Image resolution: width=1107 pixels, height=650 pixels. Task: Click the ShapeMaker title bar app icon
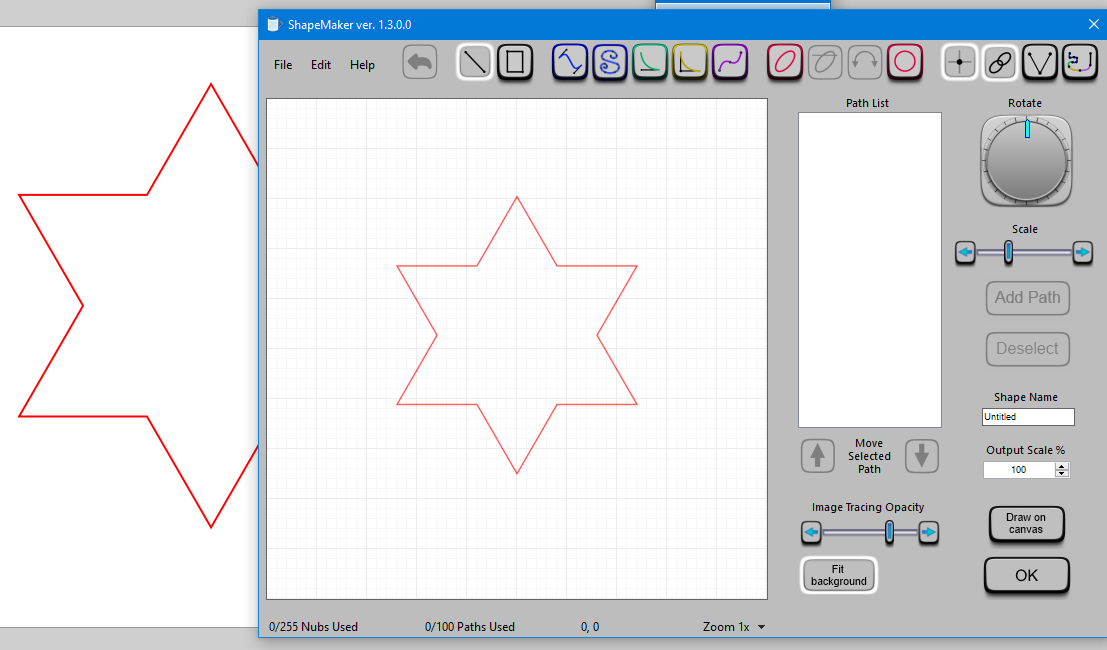[273, 25]
